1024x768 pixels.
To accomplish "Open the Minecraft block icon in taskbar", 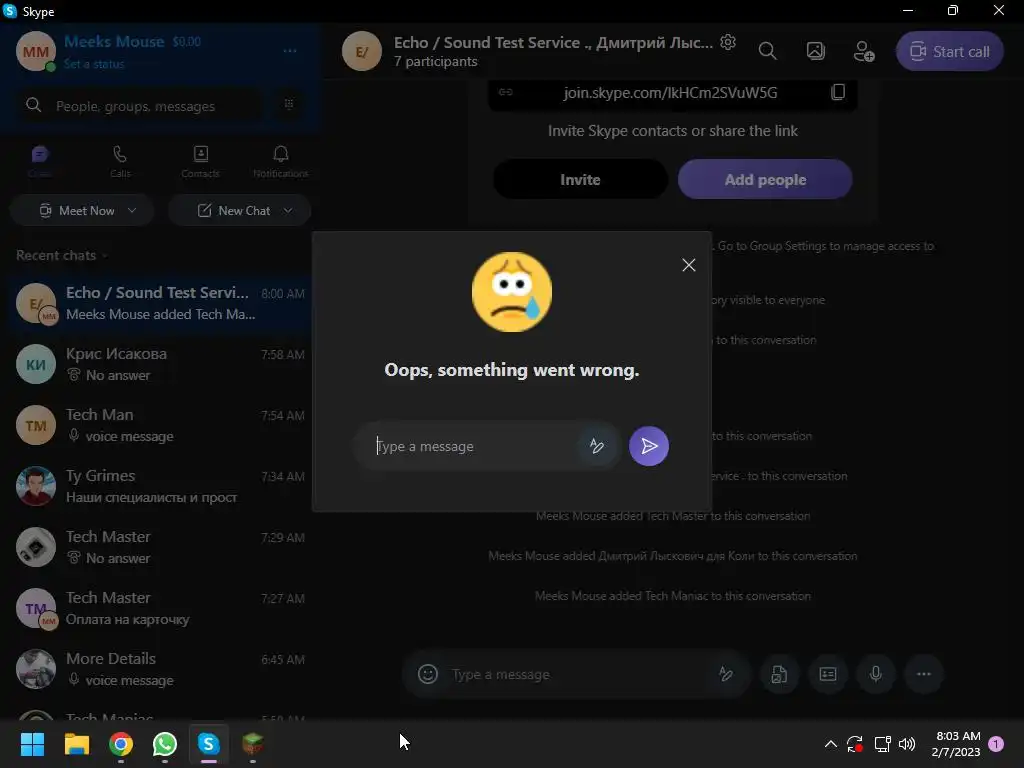I will pos(253,744).
